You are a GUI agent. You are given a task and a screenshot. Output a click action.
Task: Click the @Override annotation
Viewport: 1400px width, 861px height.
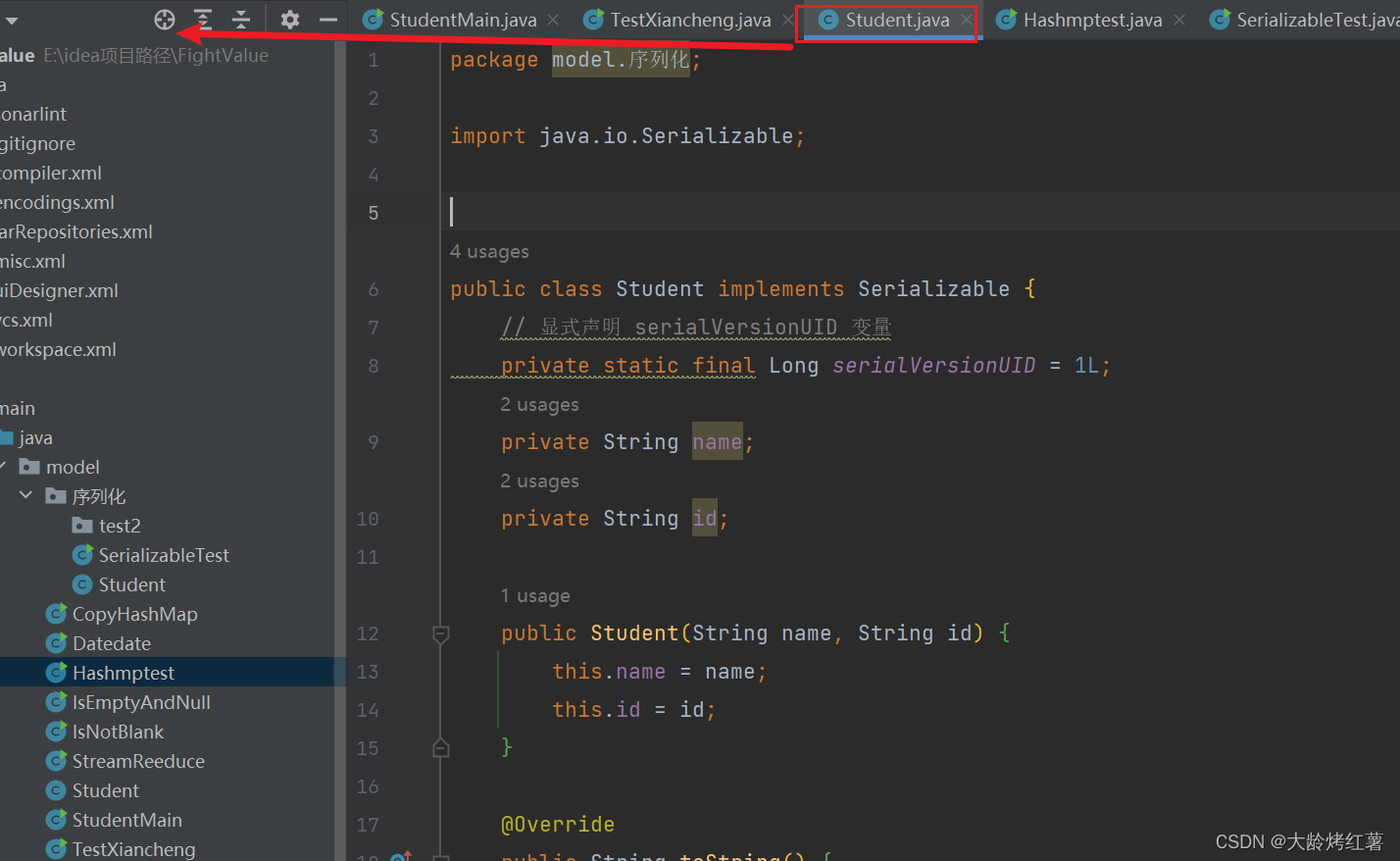pos(558,825)
